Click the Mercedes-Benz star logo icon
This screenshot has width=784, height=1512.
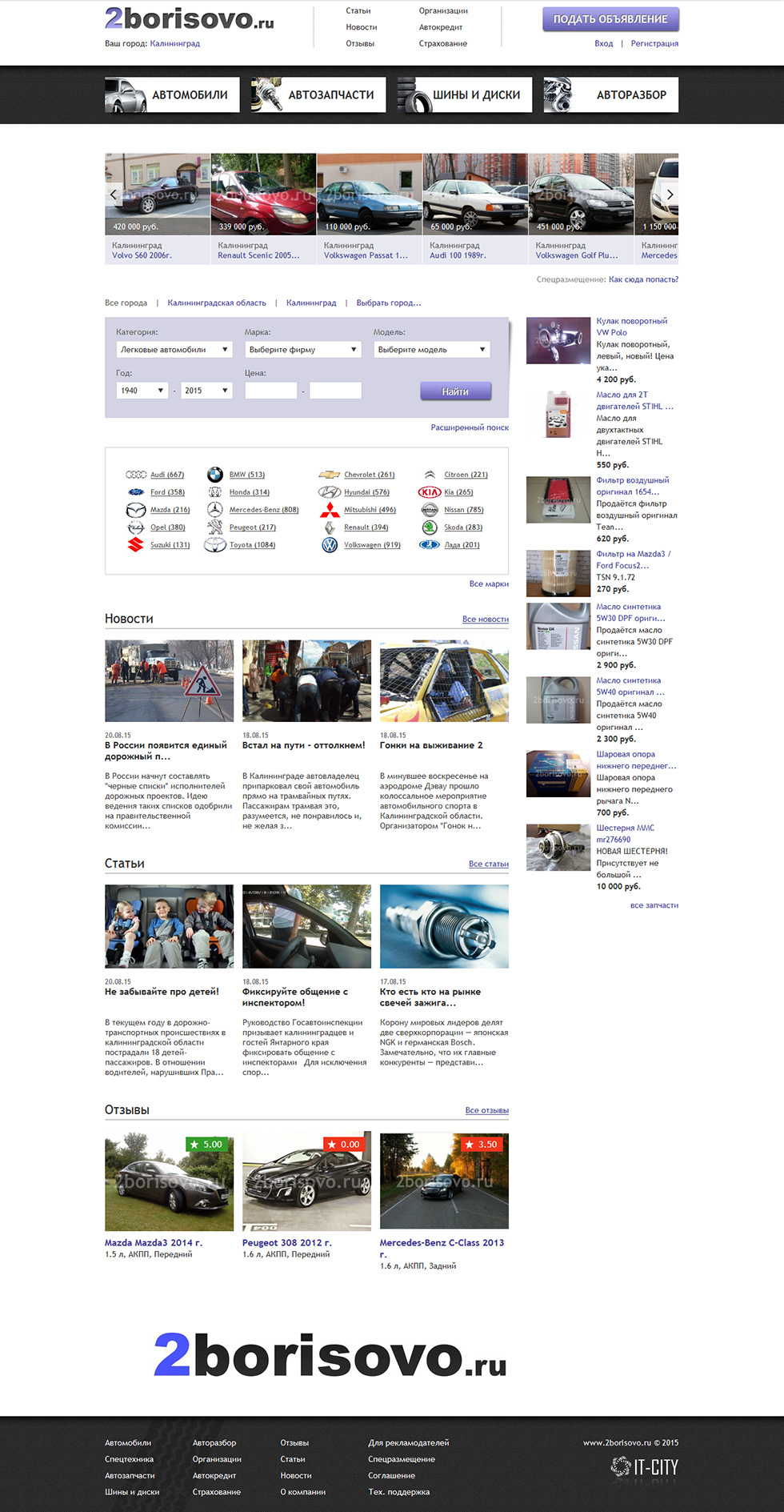[215, 510]
